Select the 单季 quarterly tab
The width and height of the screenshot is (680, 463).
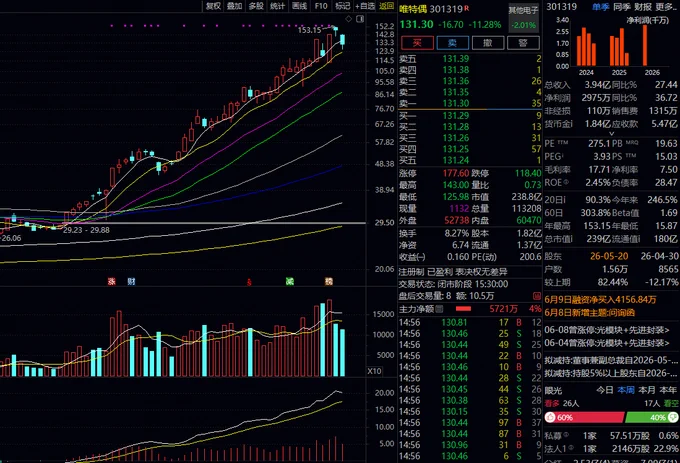pos(601,7)
